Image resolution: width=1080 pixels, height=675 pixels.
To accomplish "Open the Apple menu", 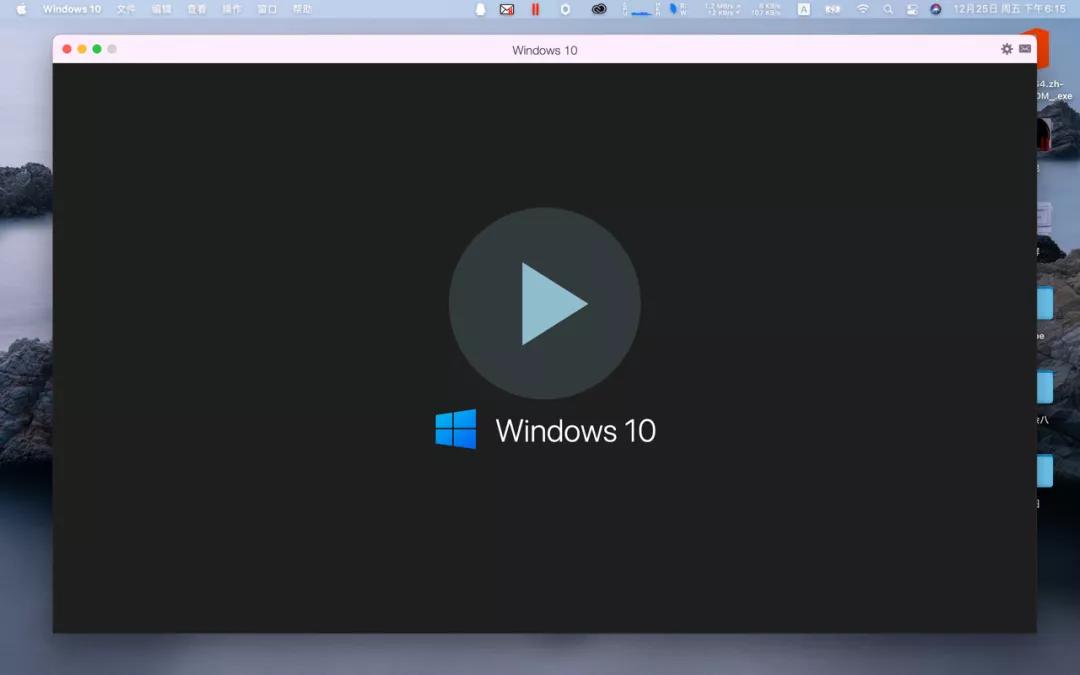I will 20,9.
